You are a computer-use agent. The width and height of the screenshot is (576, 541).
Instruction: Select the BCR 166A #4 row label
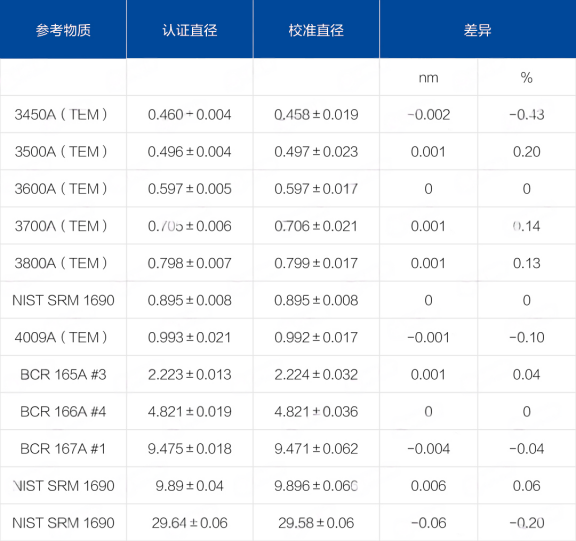(x=63, y=411)
